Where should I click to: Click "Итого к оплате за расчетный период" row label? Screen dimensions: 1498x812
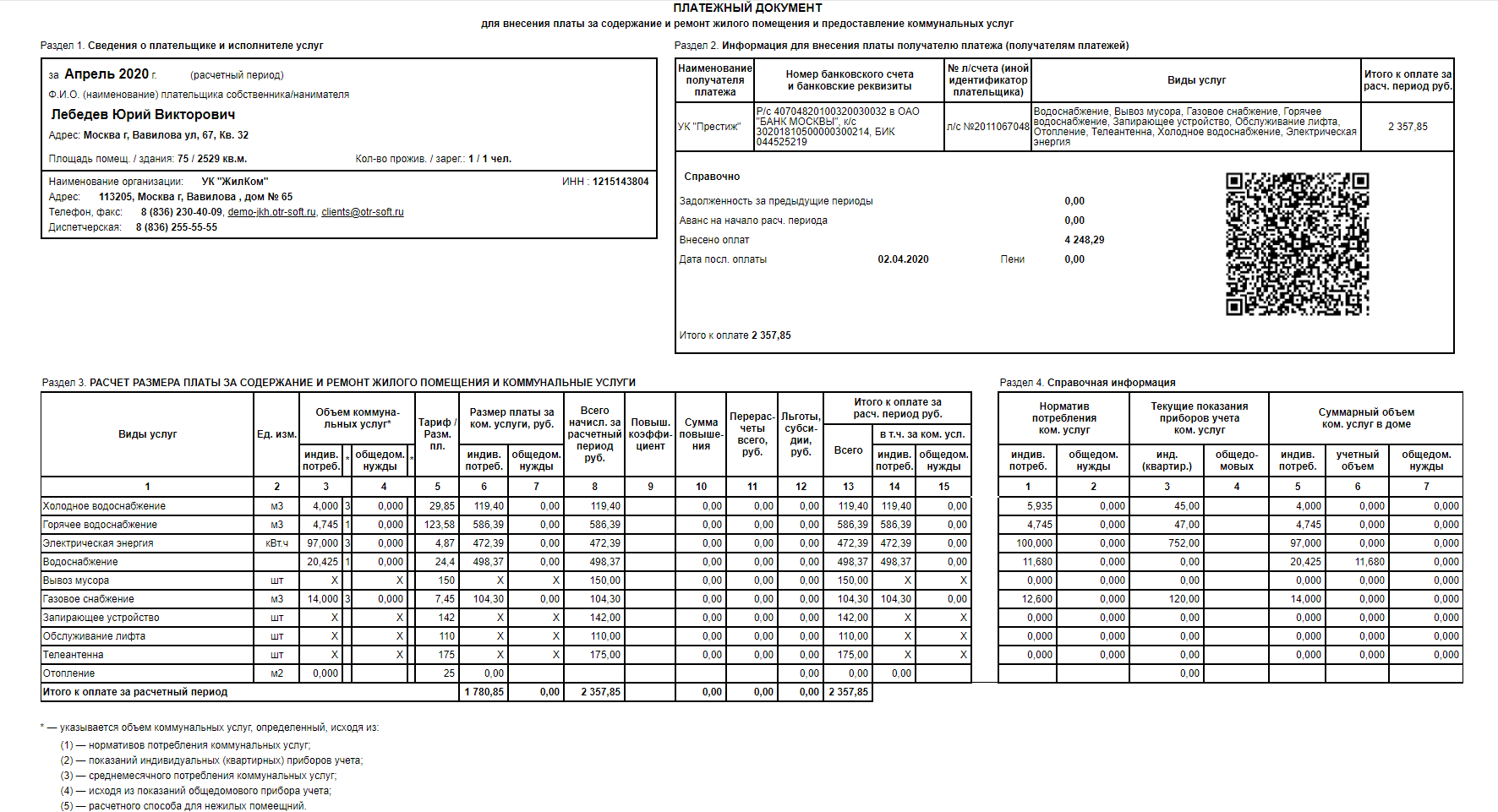(x=135, y=692)
